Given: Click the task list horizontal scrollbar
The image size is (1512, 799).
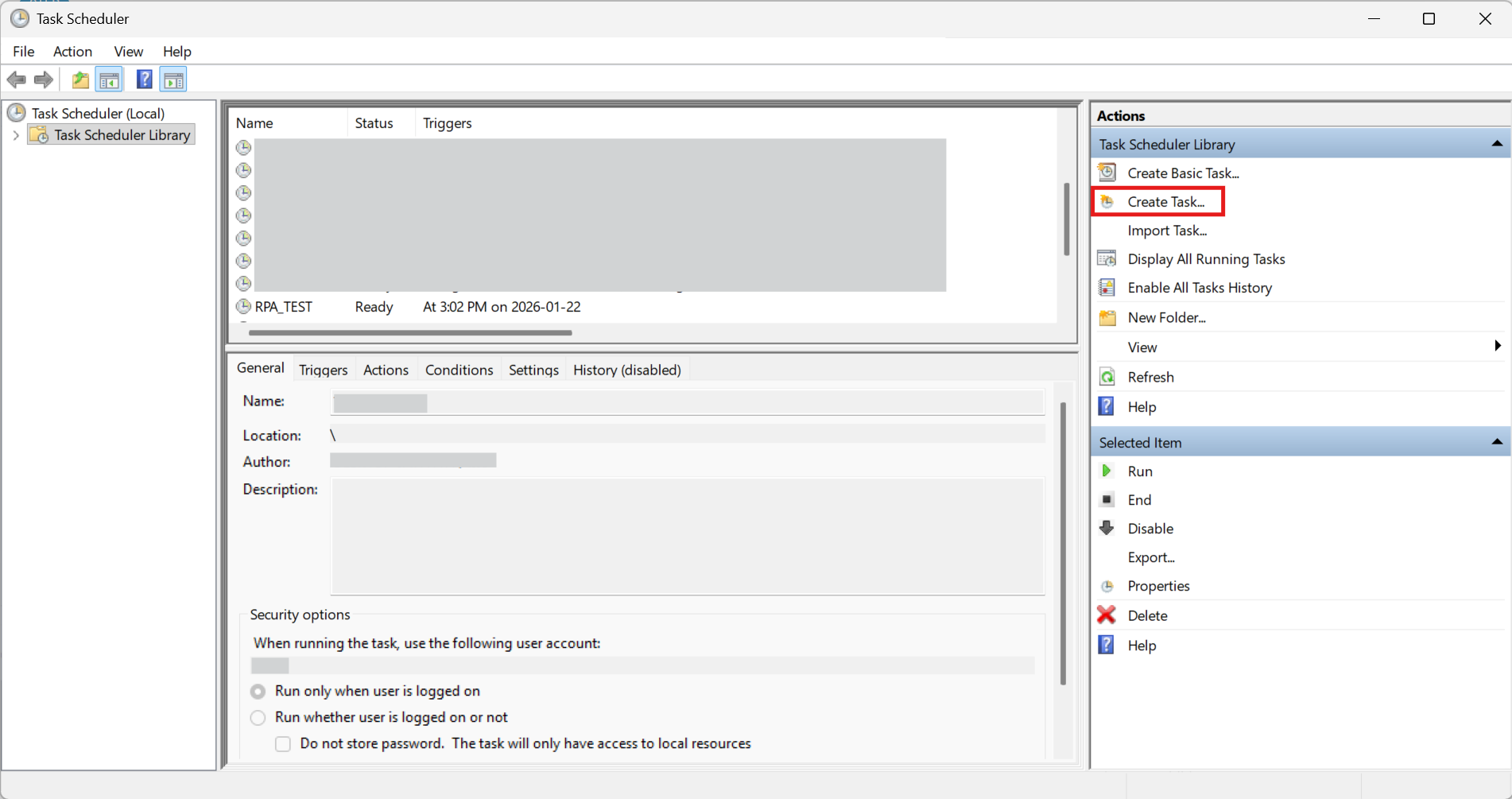Looking at the screenshot, I should (410, 332).
